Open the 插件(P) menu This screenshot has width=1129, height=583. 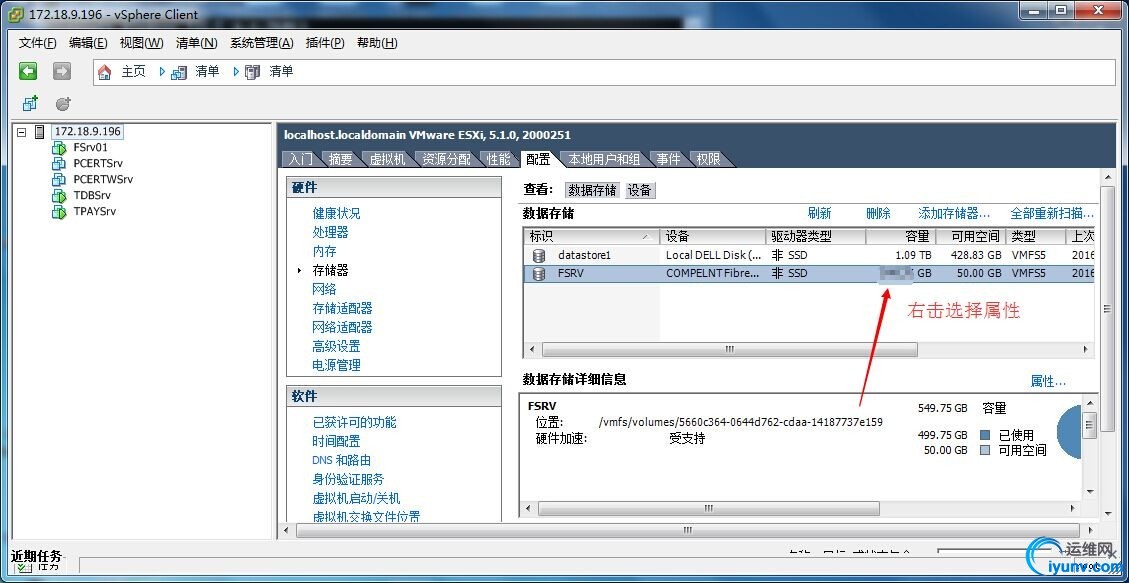(325, 43)
